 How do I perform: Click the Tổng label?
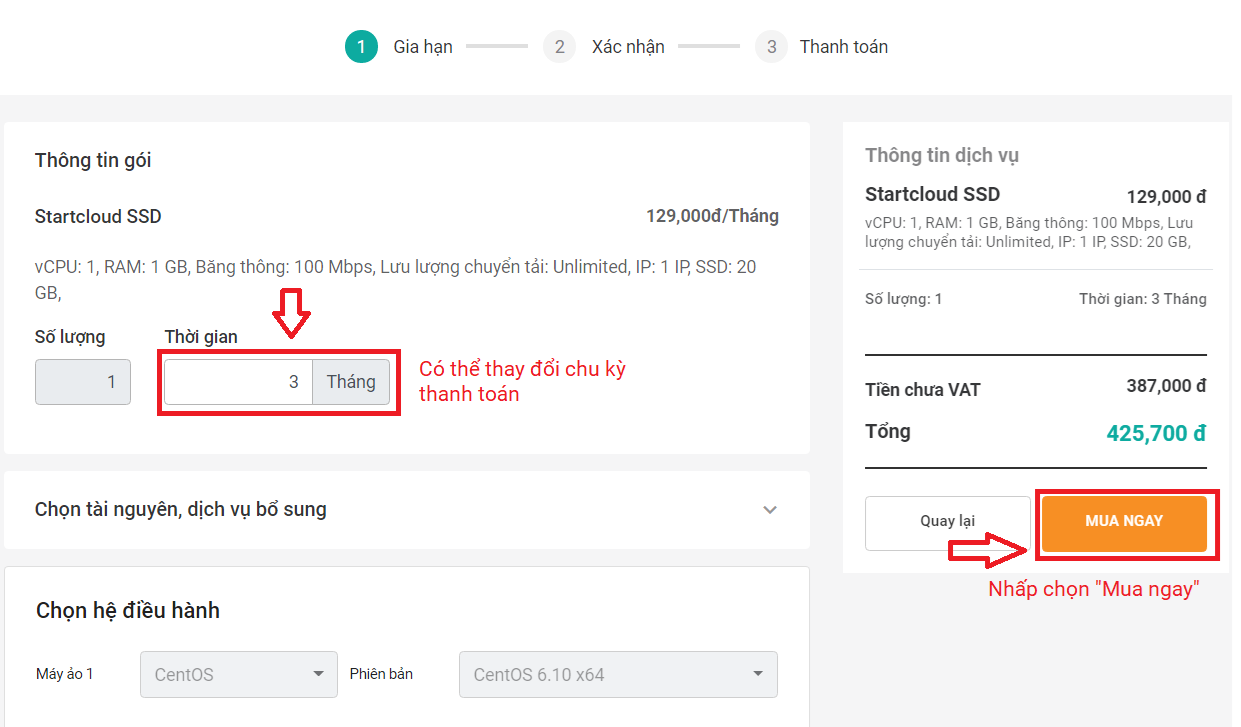[x=888, y=431]
